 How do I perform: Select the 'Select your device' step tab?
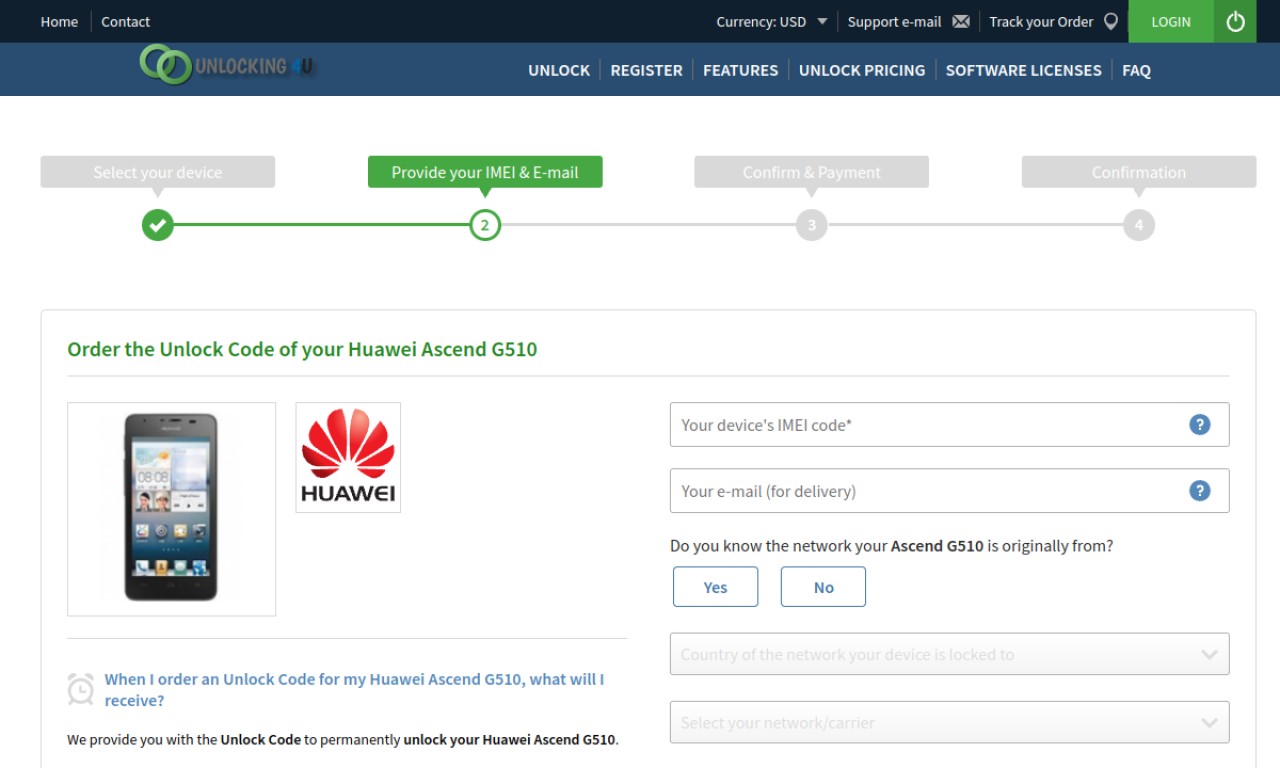pyautogui.click(x=157, y=172)
